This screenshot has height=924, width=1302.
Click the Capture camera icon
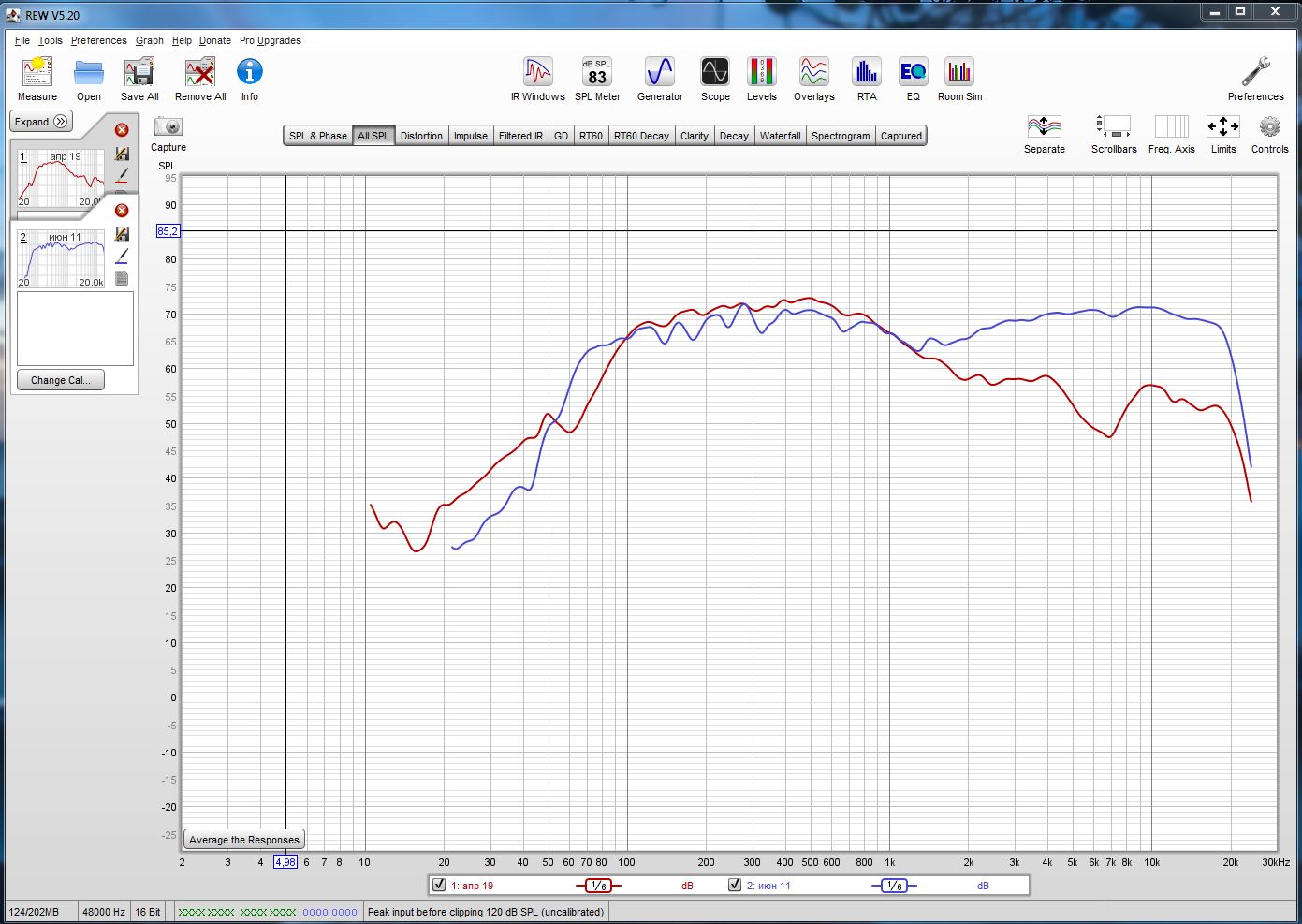[x=168, y=127]
